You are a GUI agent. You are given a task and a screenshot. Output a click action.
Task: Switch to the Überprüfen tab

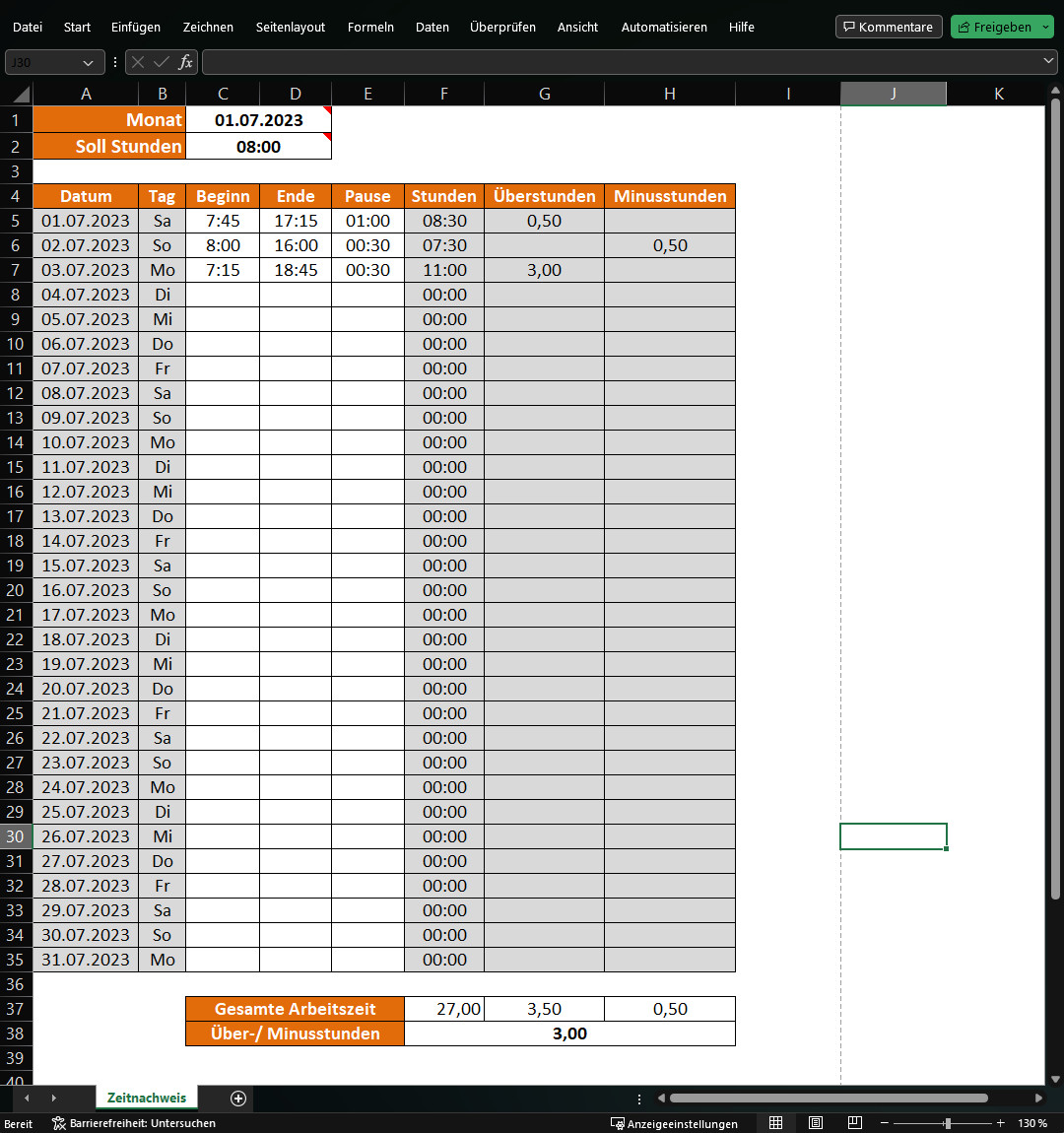point(503,27)
